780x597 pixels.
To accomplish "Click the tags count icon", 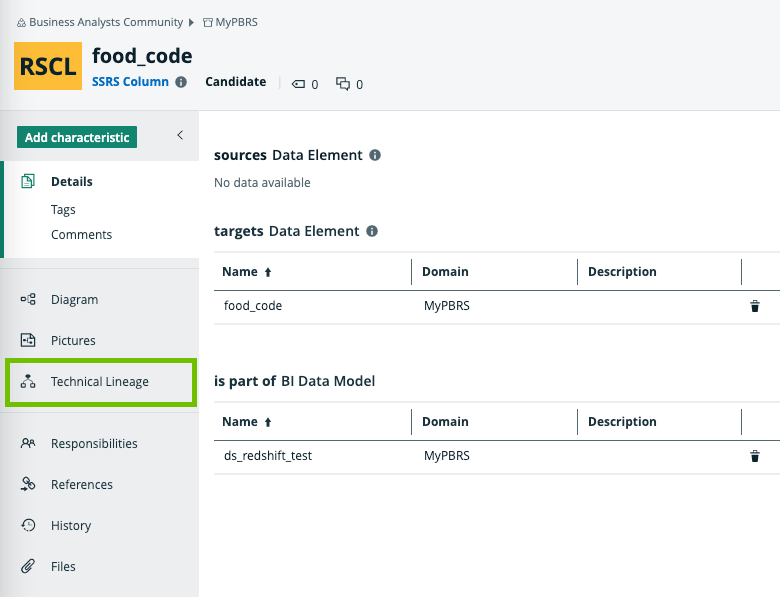I will (x=299, y=84).
